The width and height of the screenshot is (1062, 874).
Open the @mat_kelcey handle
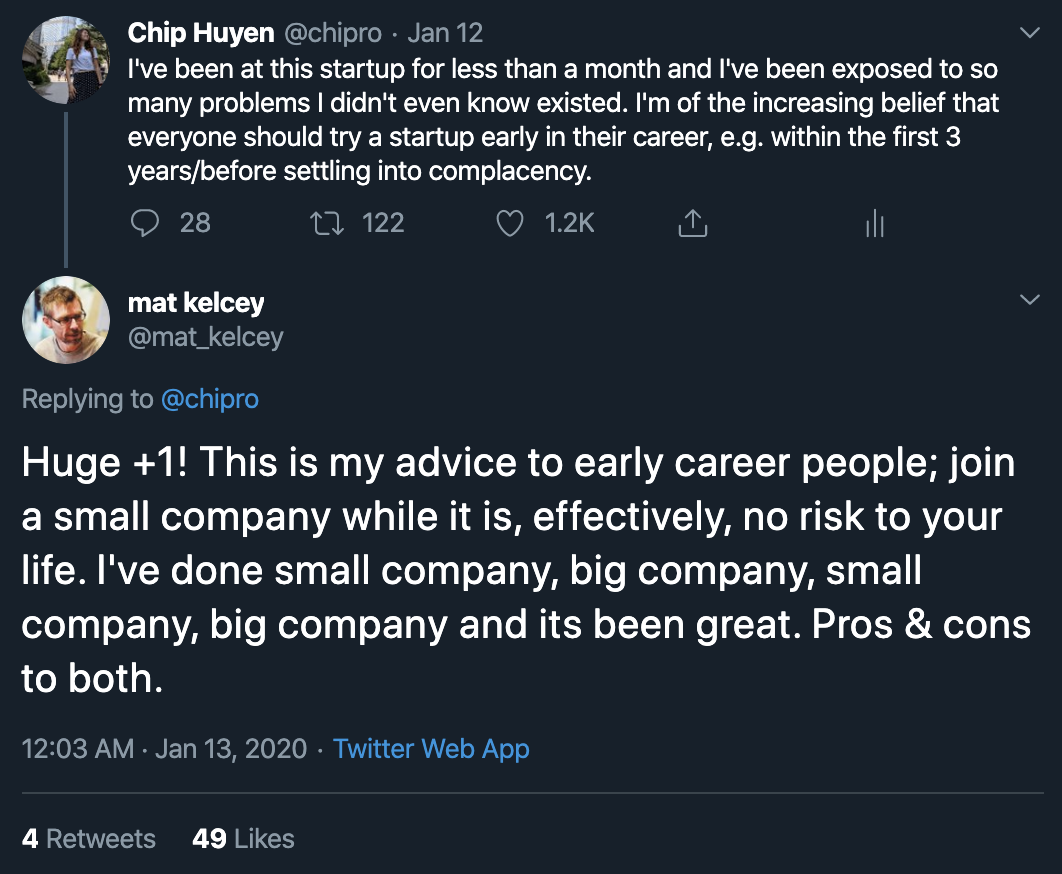click(205, 337)
